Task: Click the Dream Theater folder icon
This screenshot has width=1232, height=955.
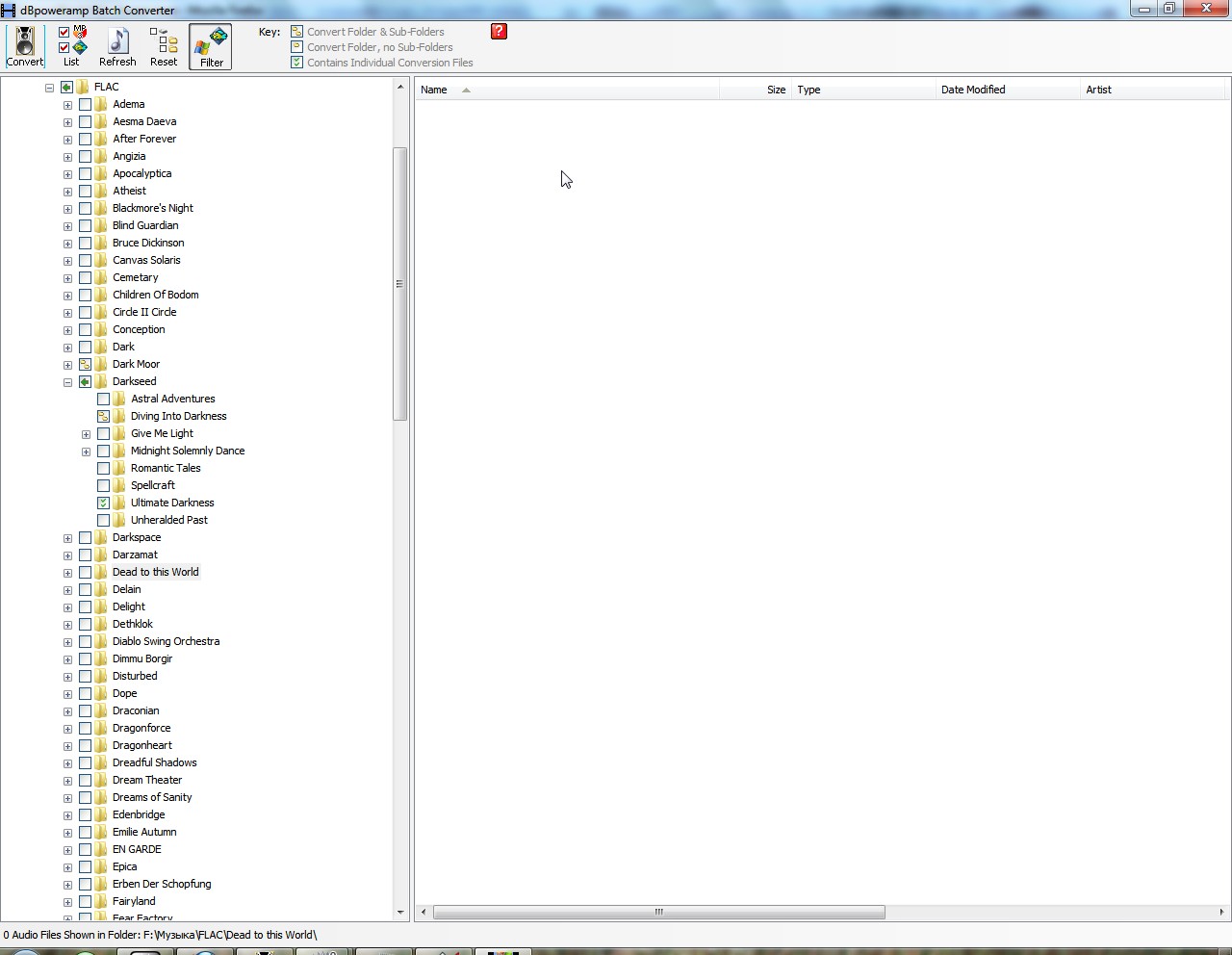Action: pos(101,780)
